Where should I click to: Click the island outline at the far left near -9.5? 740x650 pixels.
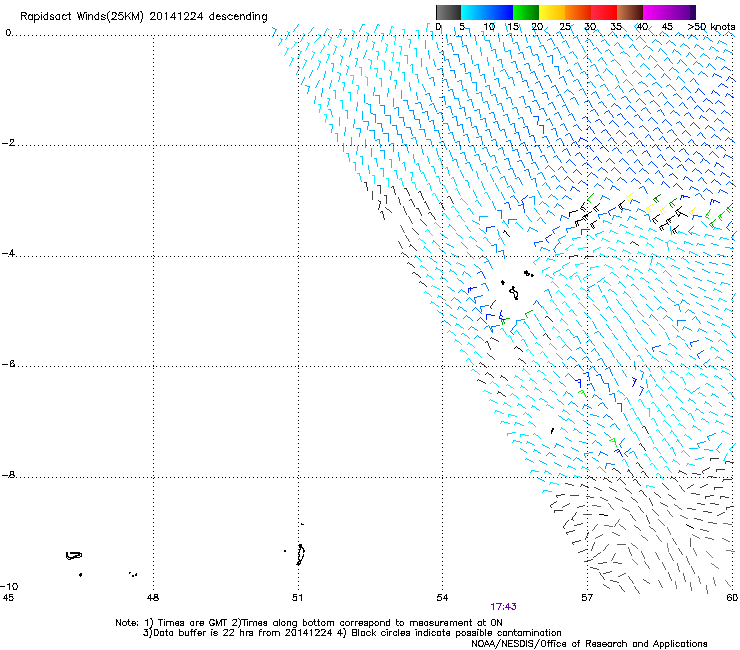pos(74,556)
